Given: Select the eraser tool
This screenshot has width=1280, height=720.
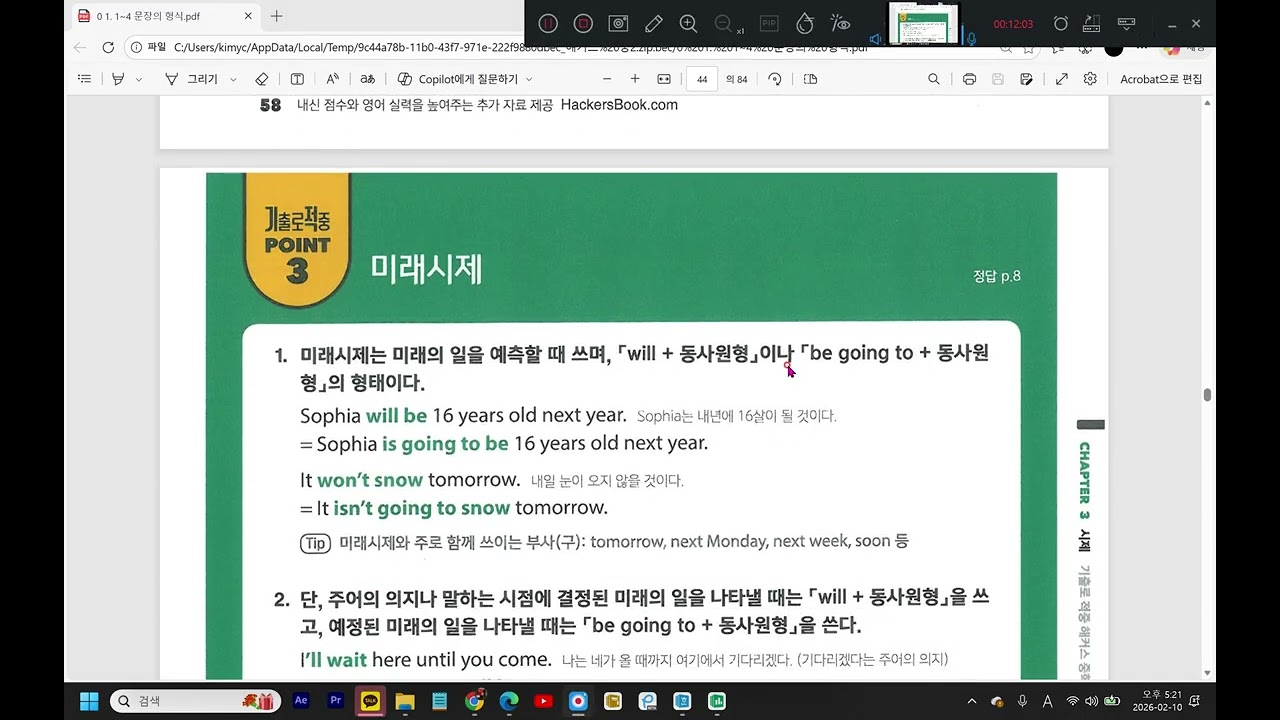Looking at the screenshot, I should pyautogui.click(x=262, y=79).
